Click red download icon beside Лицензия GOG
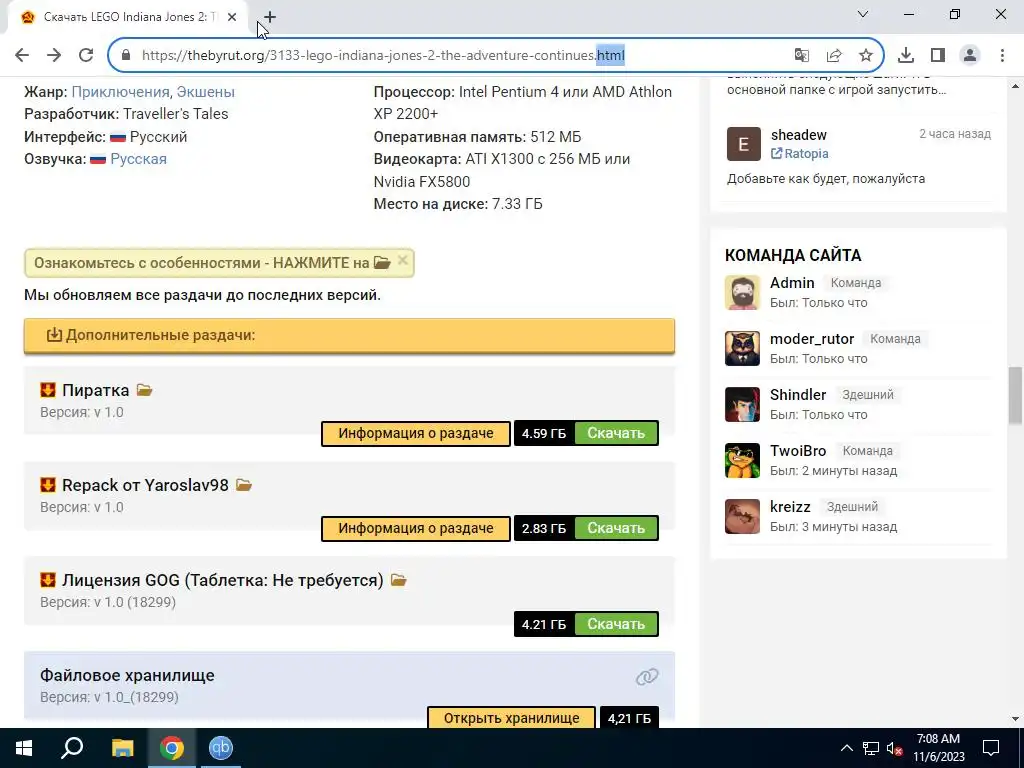 click(48, 579)
